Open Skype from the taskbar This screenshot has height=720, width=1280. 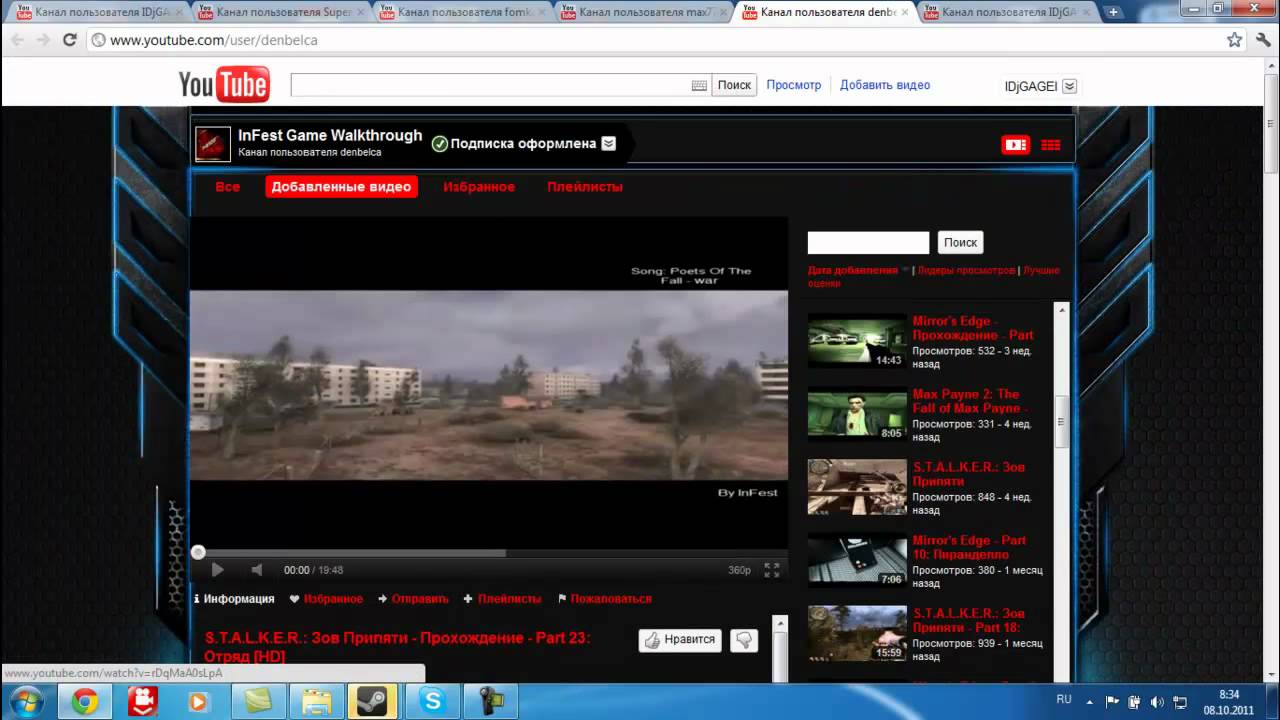point(433,702)
